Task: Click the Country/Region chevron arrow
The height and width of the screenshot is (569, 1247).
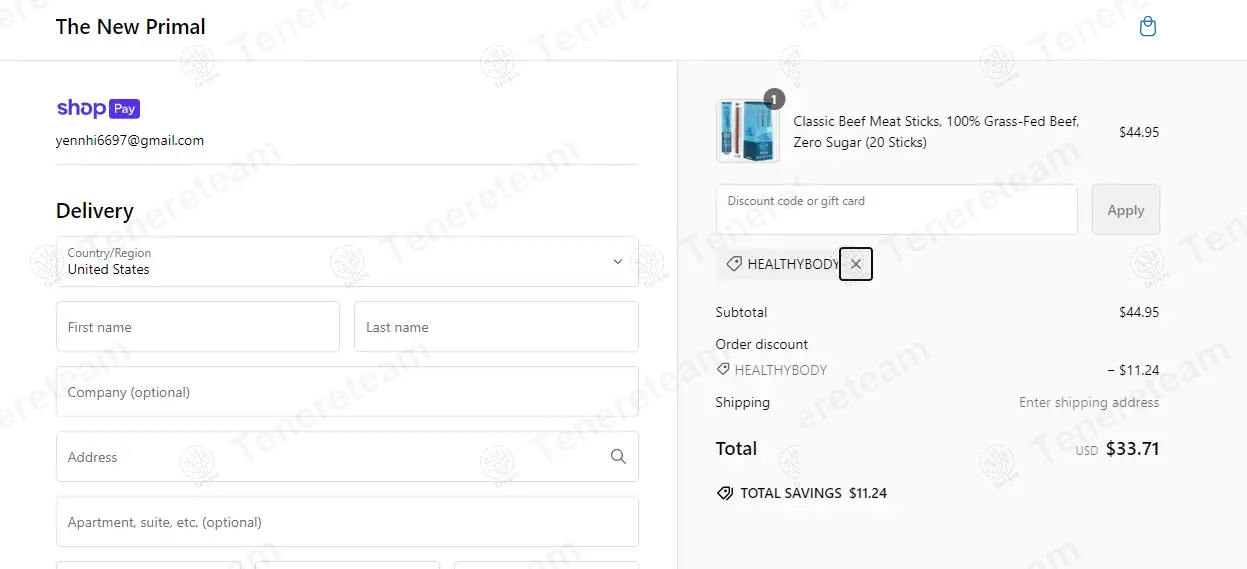Action: 618,262
